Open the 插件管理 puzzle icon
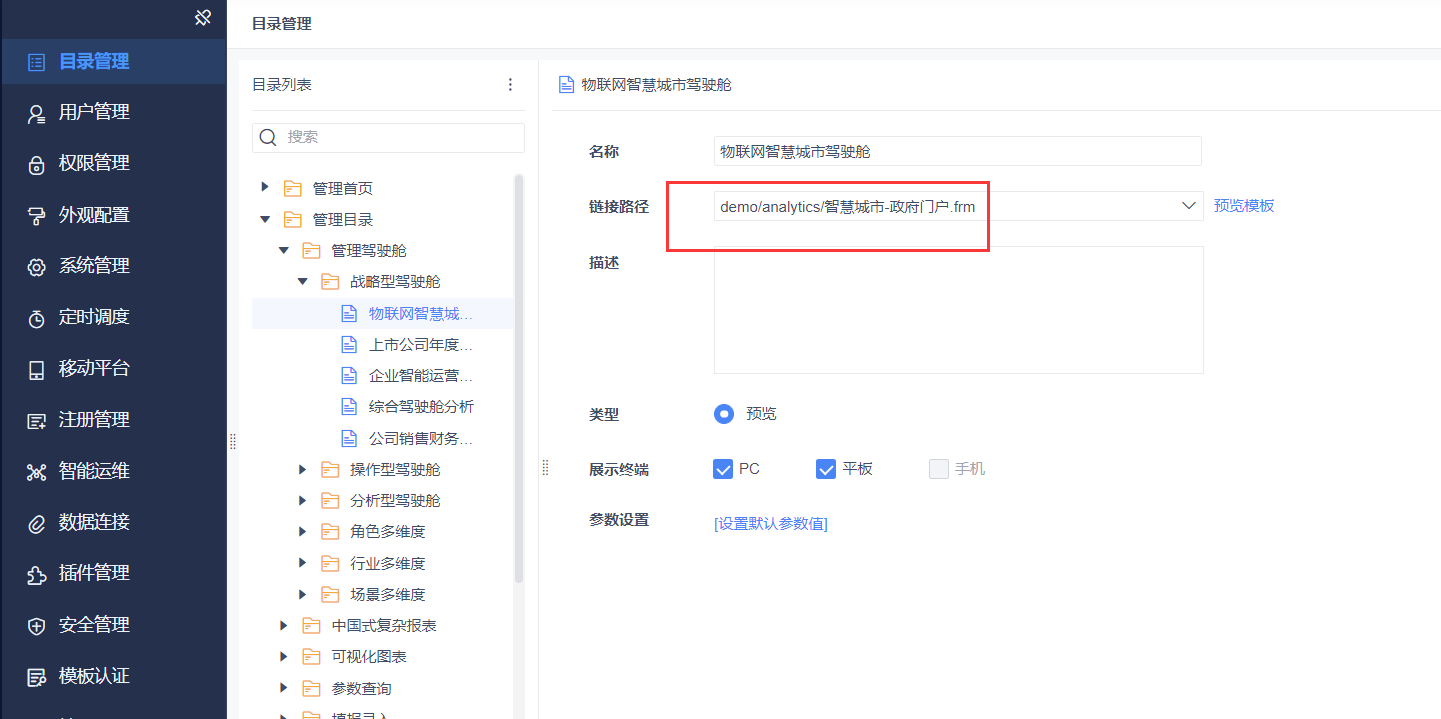 (x=37, y=574)
